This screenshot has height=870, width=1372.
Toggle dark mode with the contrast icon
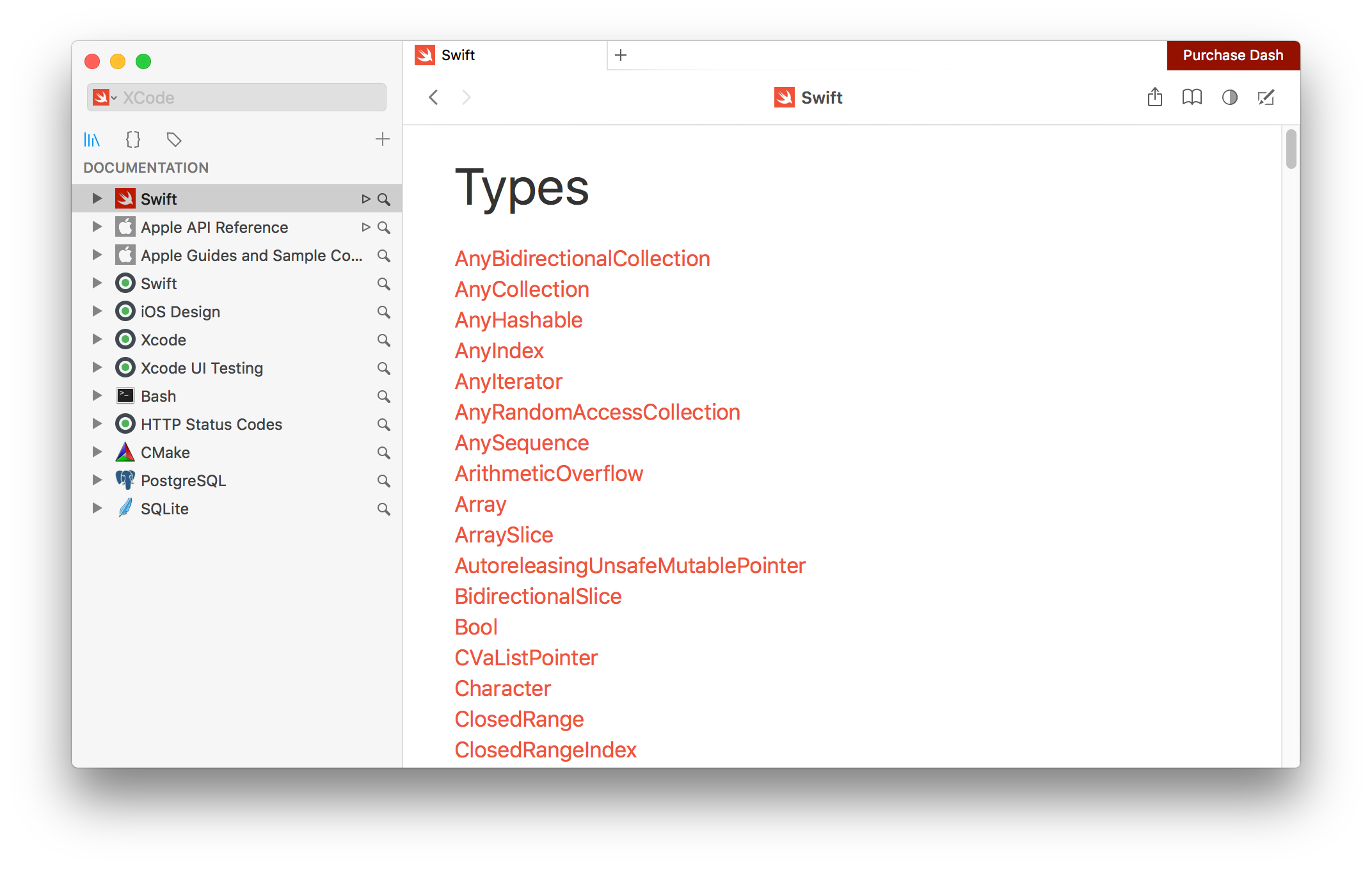coord(1229,97)
